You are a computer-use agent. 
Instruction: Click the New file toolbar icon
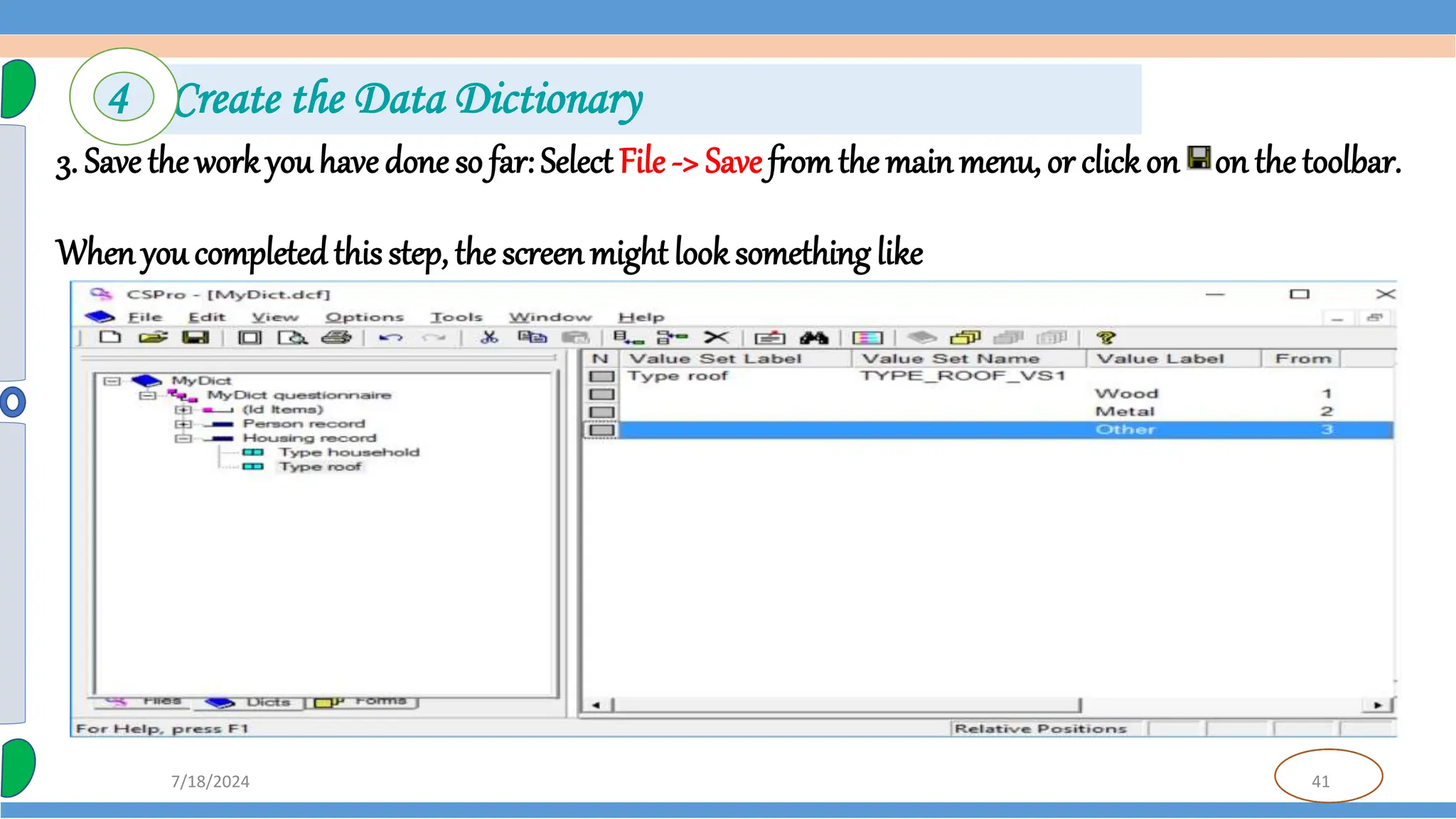[x=110, y=337]
